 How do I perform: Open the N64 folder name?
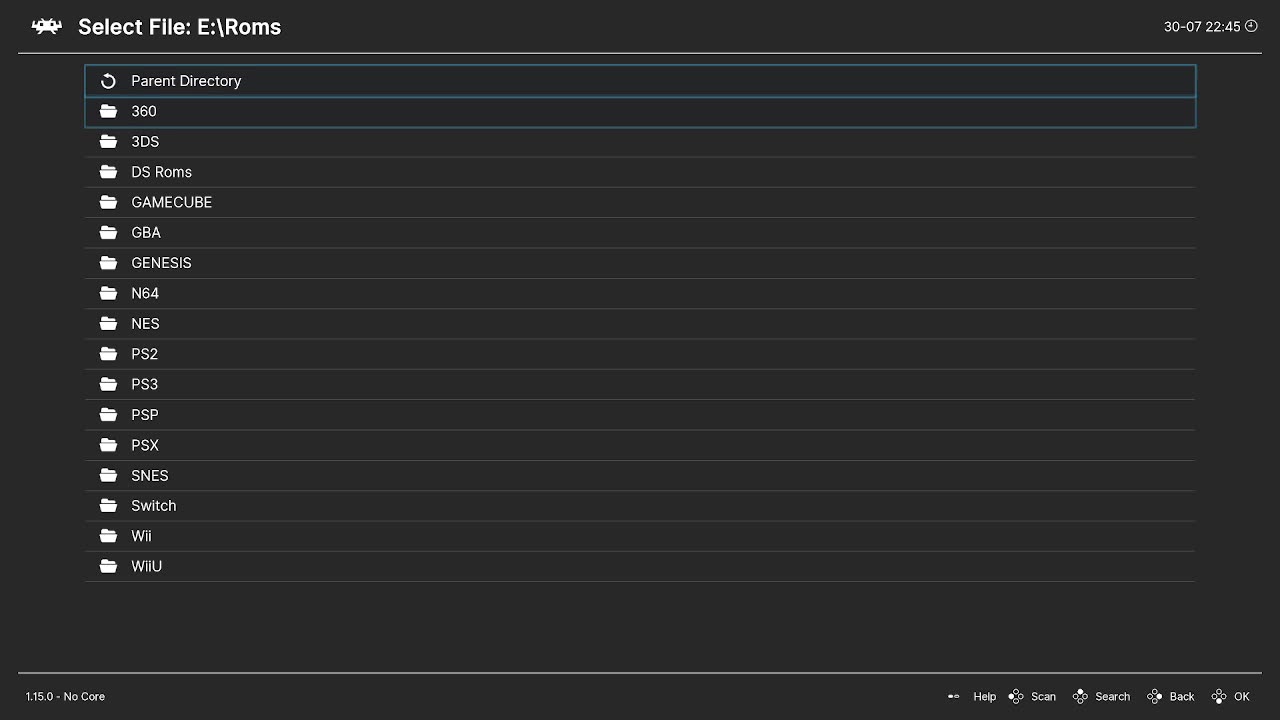(x=145, y=293)
